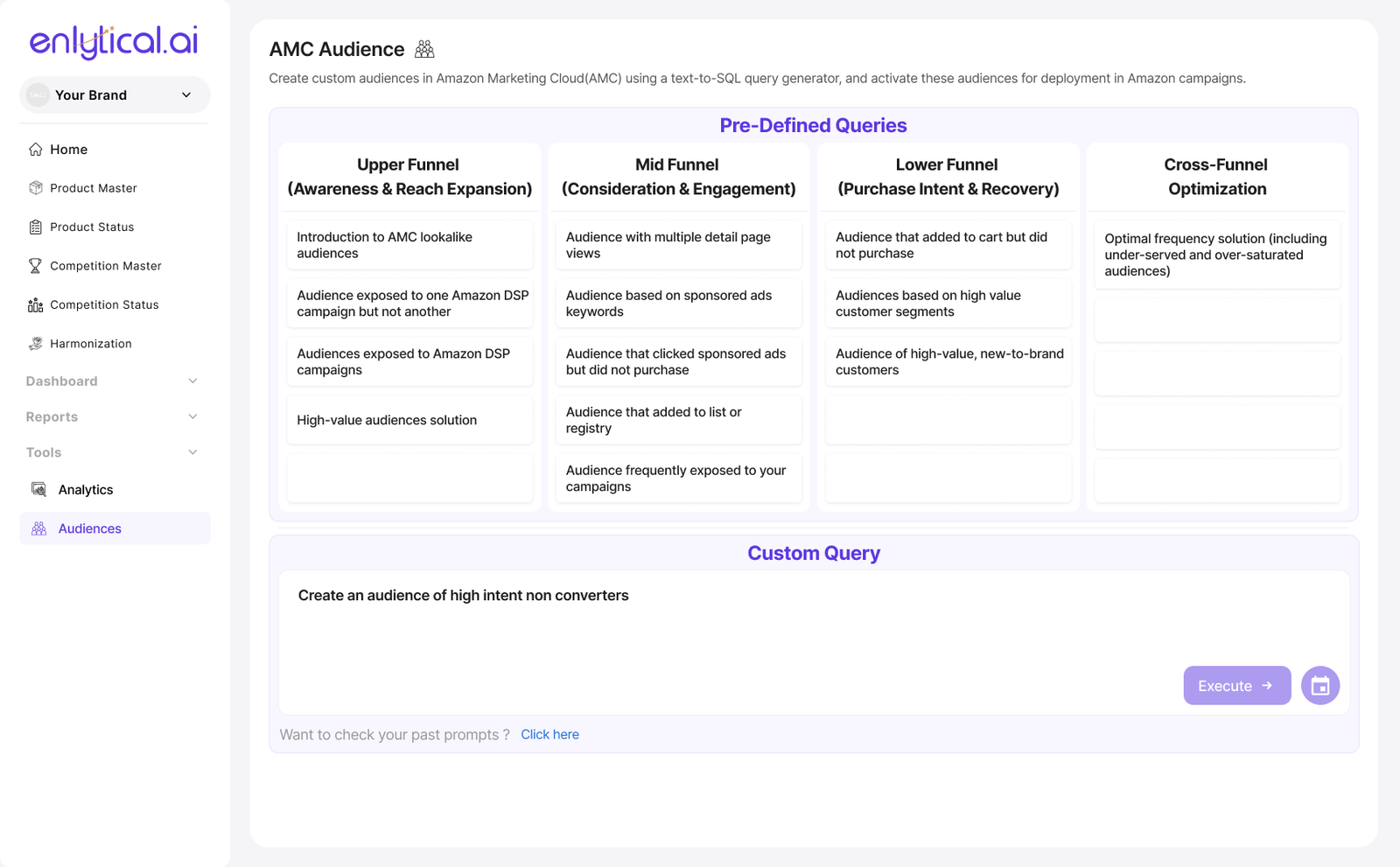This screenshot has width=1400, height=867.
Task: Click the Home icon in sidebar
Action: [x=35, y=150]
